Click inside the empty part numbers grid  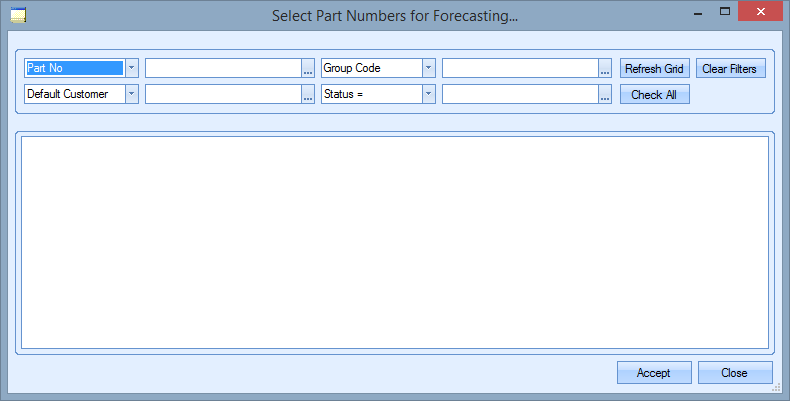(x=395, y=242)
